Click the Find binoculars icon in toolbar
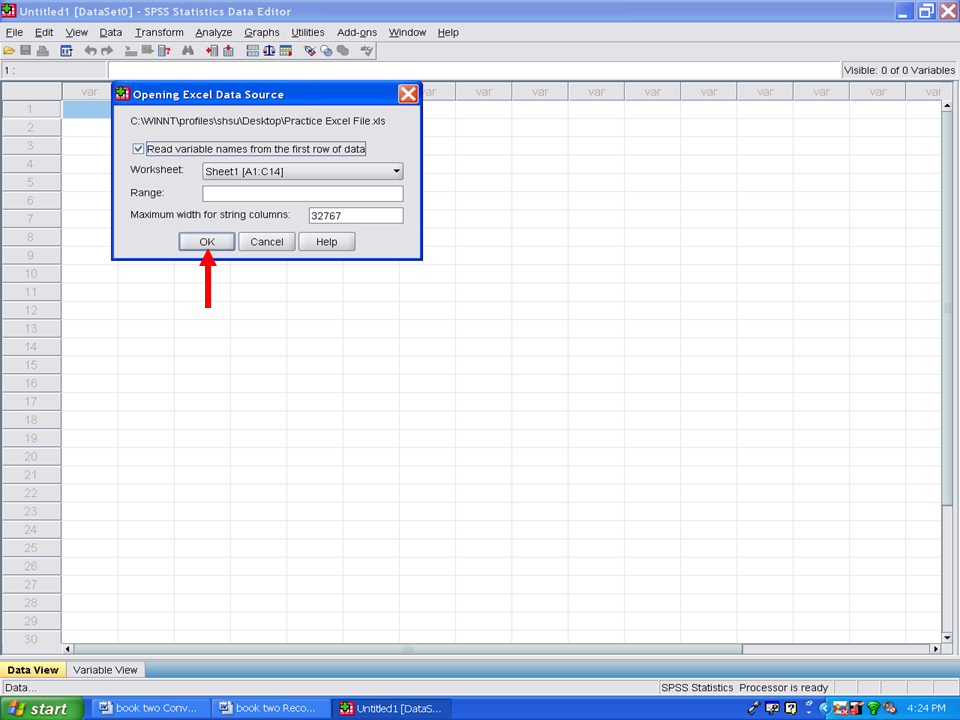Screen dimensions: 960x720 [x=187, y=50]
